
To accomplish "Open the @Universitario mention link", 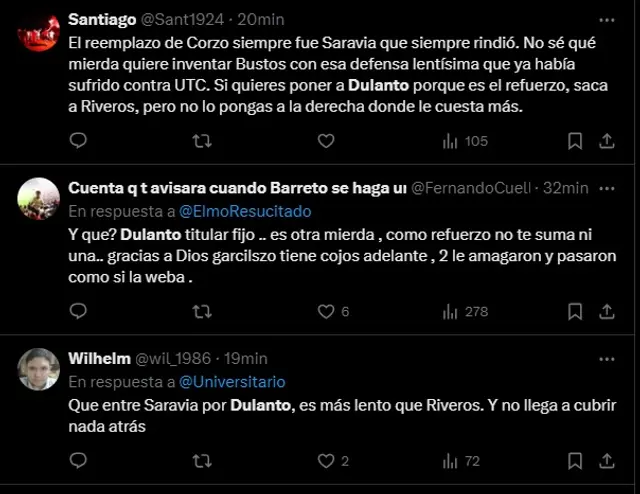I will (232, 382).
